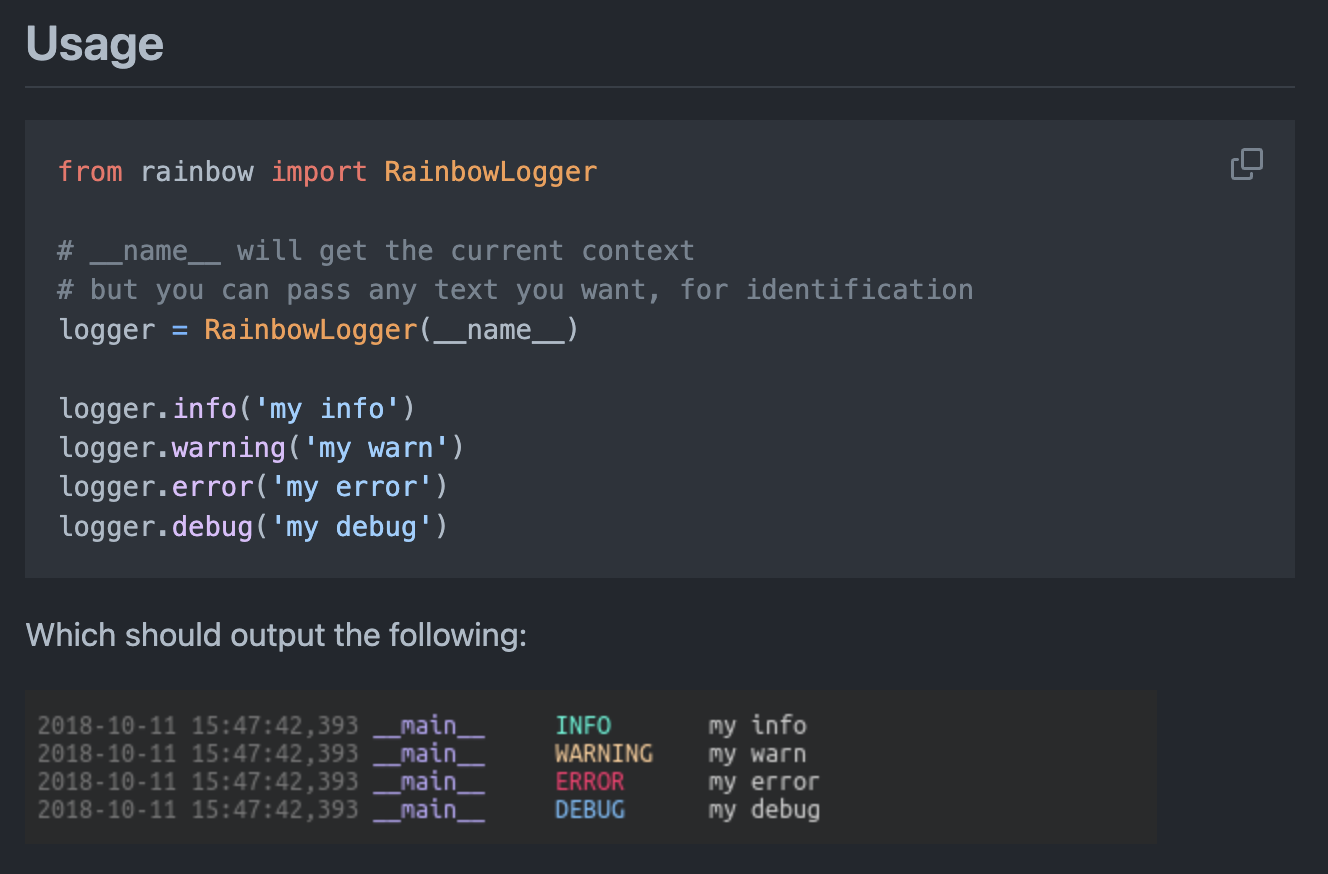Click 'Which should output the following:' text
This screenshot has height=874, width=1328.
tap(276, 635)
